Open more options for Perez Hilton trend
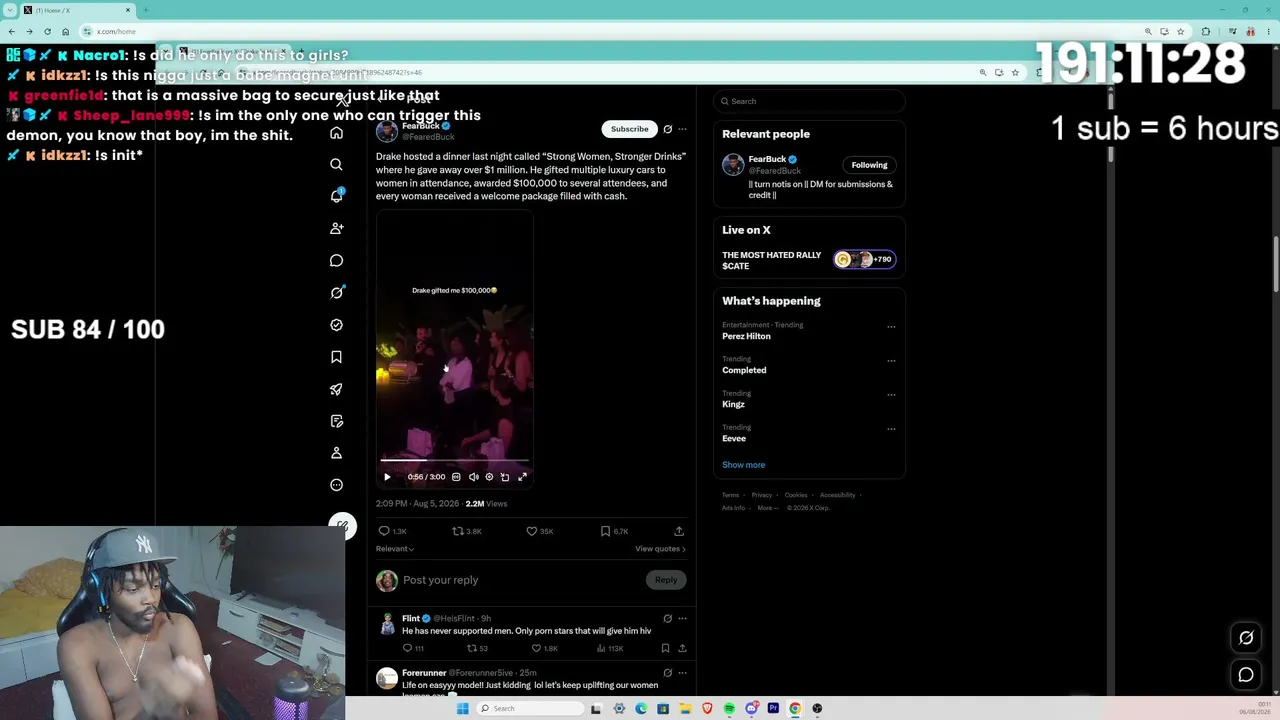The image size is (1280, 720). tap(891, 327)
